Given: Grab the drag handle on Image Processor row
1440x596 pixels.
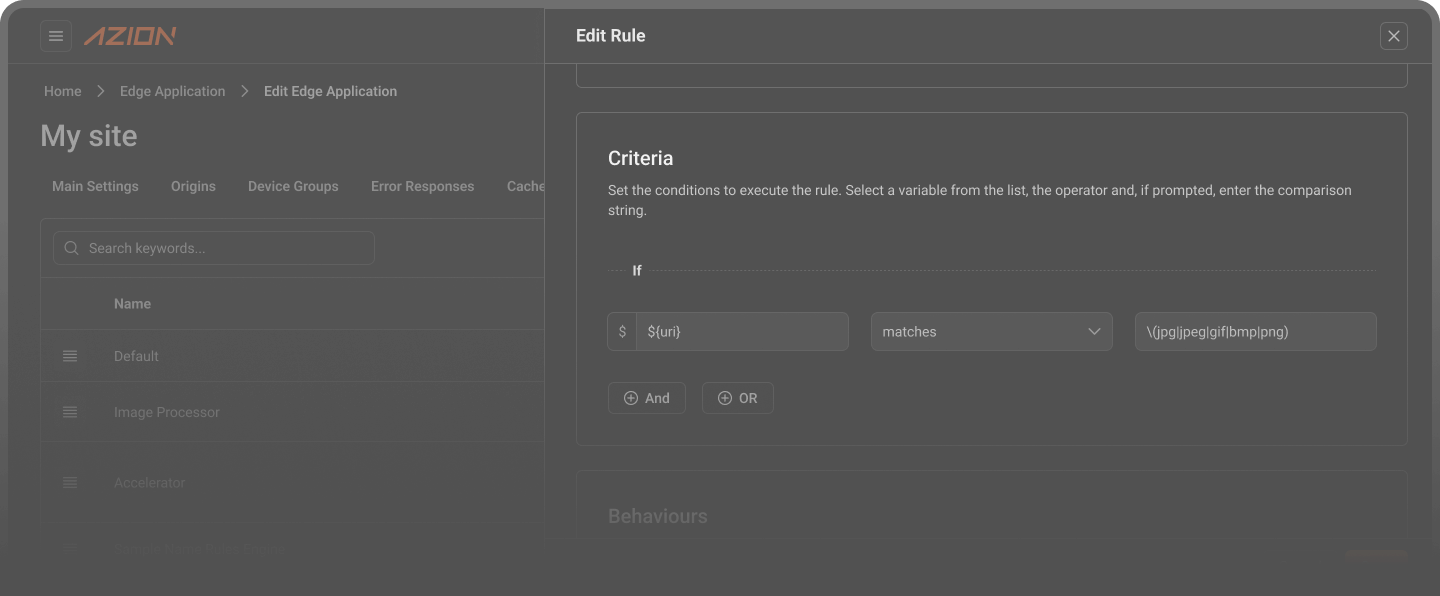Looking at the screenshot, I should [x=70, y=412].
